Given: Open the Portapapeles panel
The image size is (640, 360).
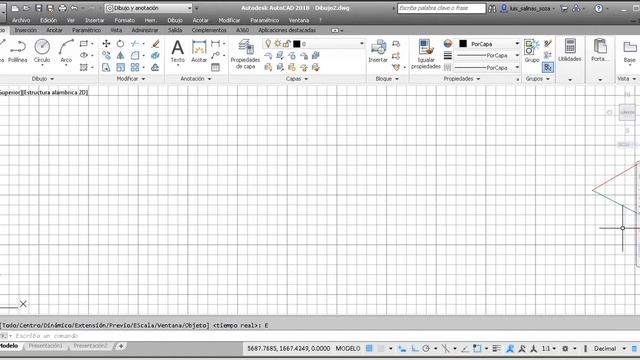Looking at the screenshot, I should click(x=600, y=50).
